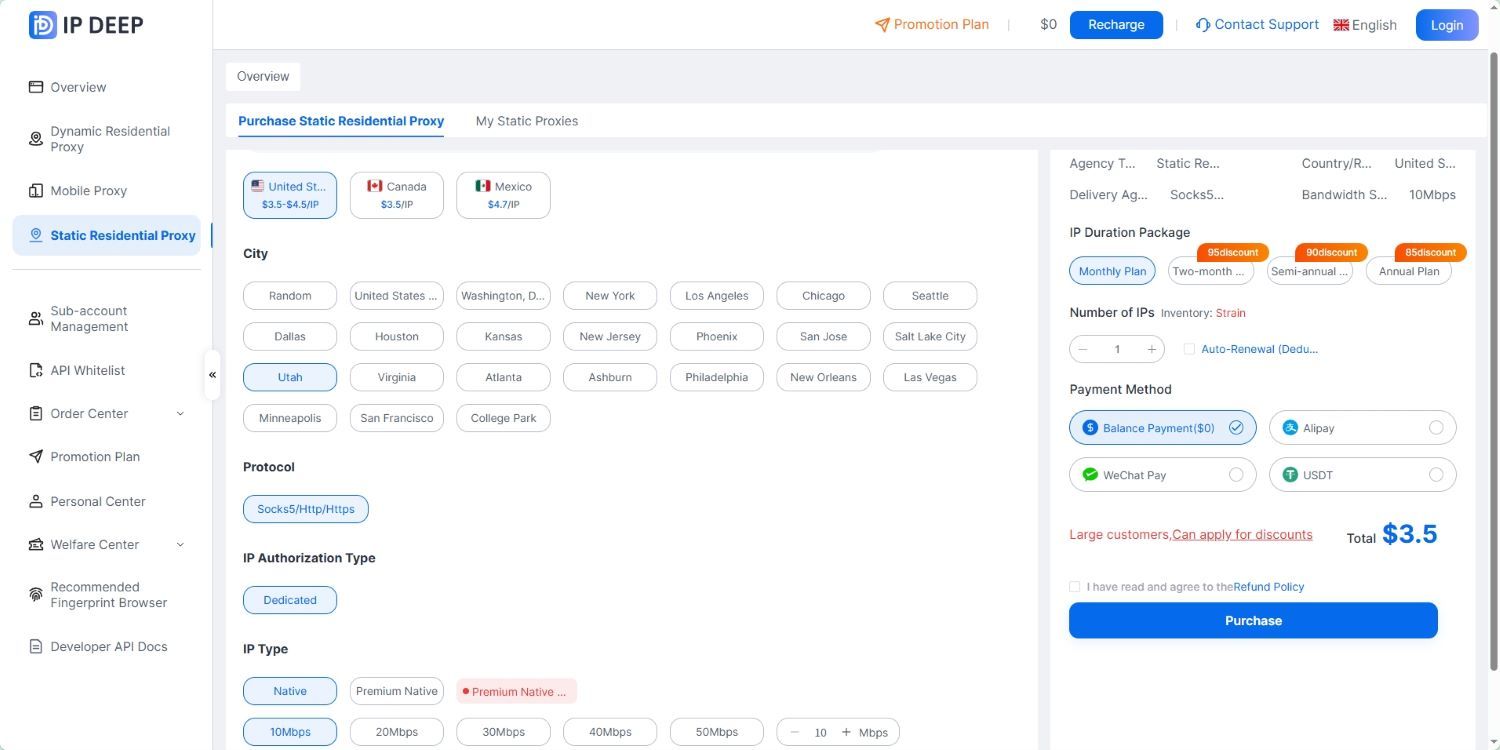Click the Recommended Fingerprint Browser icon
The width and height of the screenshot is (1500, 750).
[36, 595]
